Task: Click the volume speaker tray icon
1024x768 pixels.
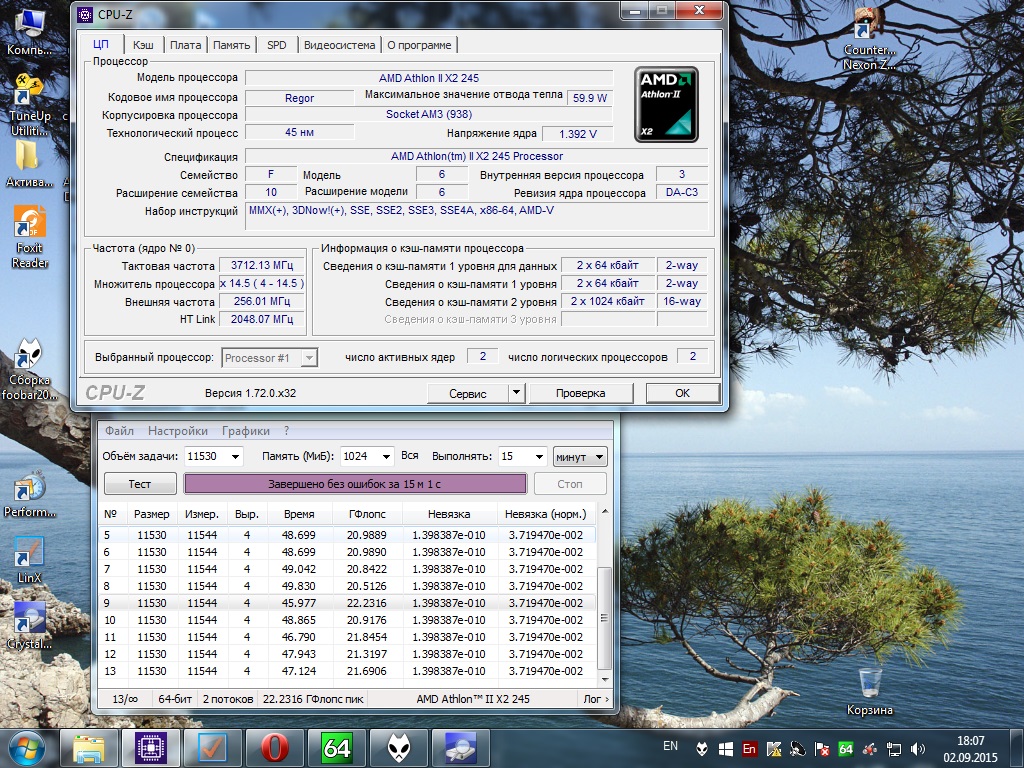Action: [x=918, y=748]
